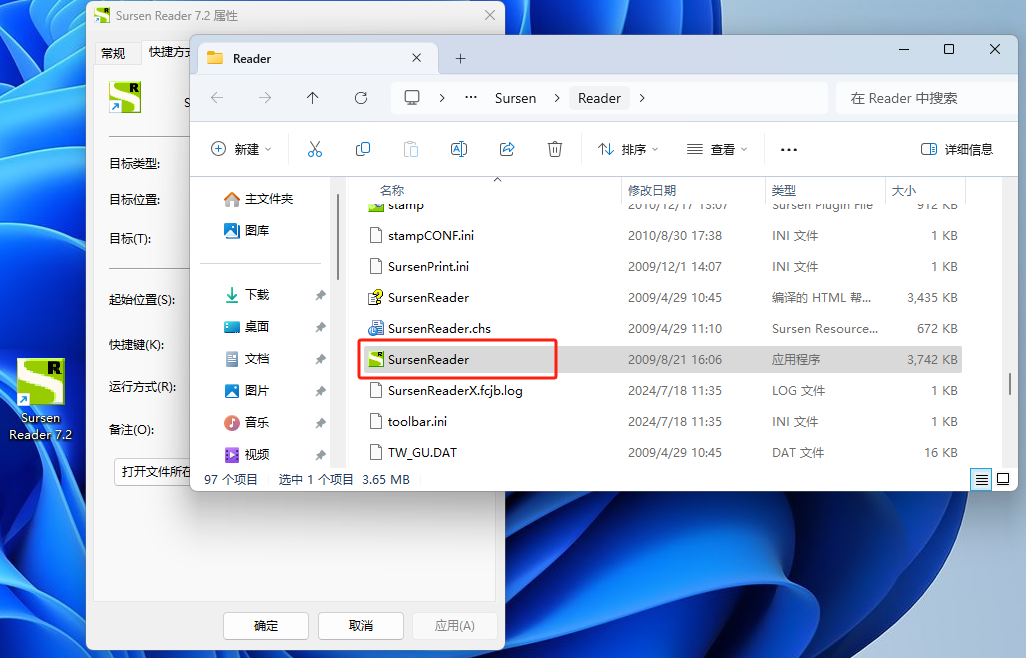This screenshot has height=658, width=1026.
Task: Click the 在 Reader 中搜索 search box
Action: [927, 98]
